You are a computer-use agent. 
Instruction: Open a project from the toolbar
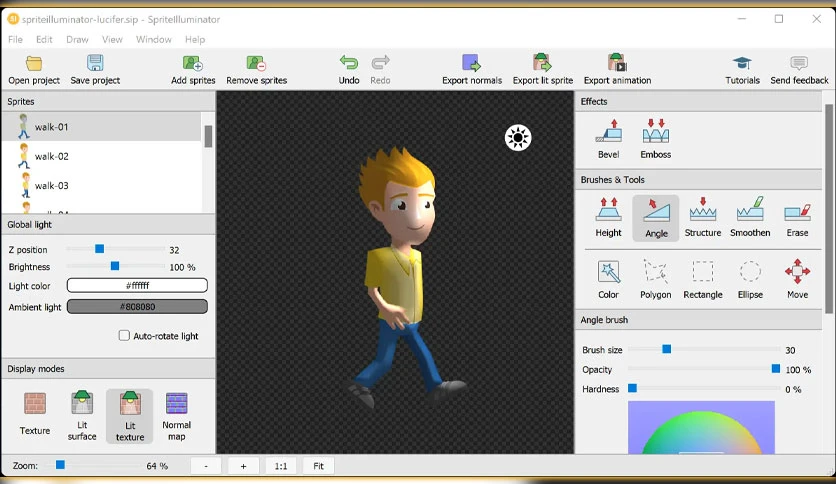(34, 70)
